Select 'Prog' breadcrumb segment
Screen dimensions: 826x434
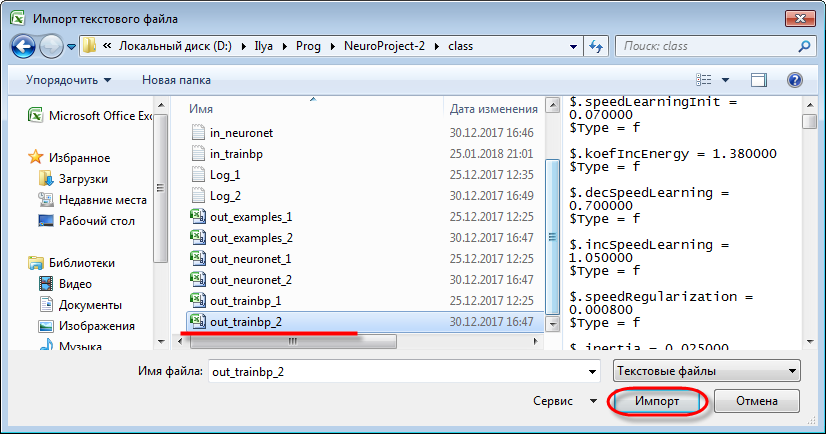tap(308, 46)
